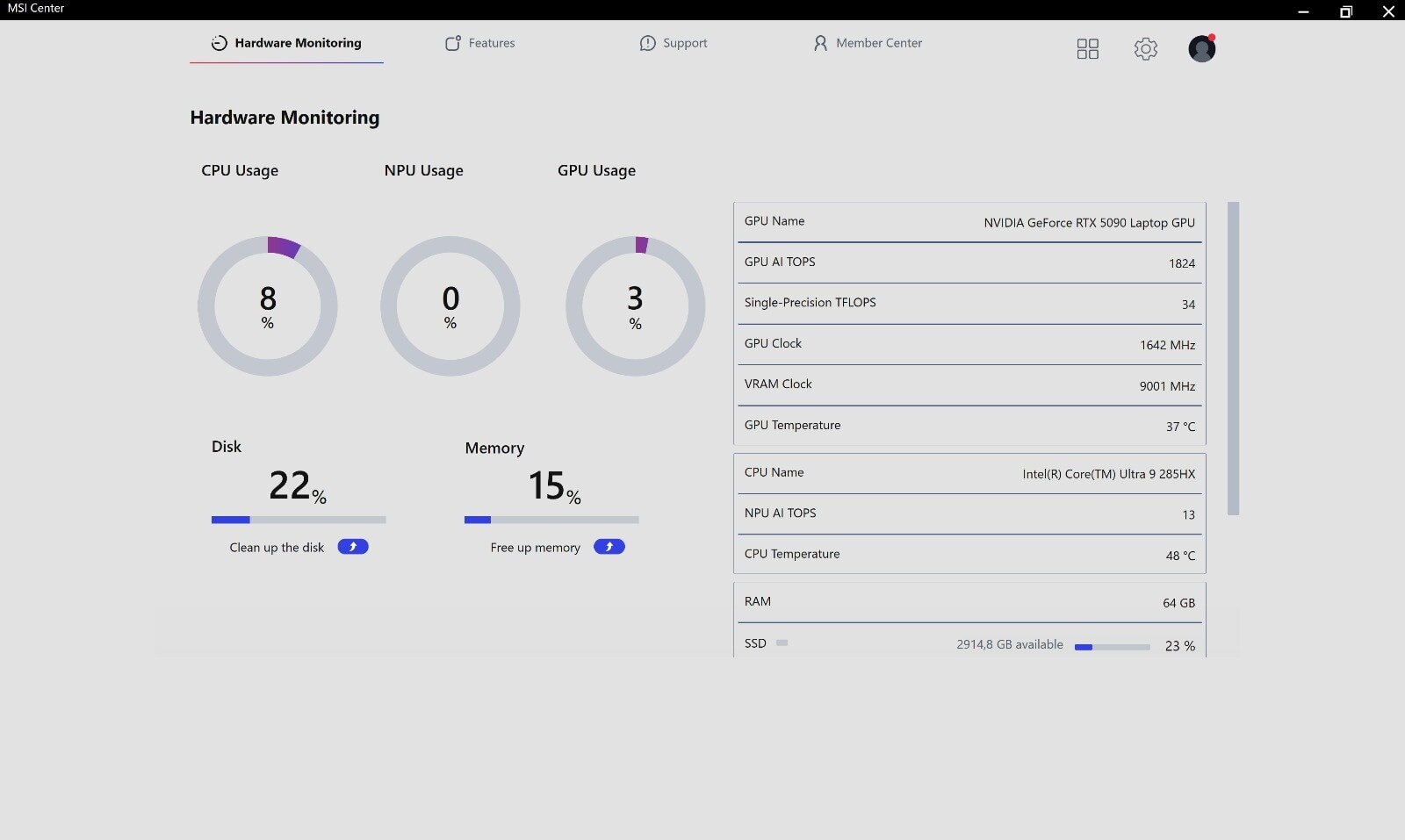This screenshot has height=840, width=1405.
Task: Click the VRAM Clock value 9001 MHz
Action: [x=1167, y=386]
